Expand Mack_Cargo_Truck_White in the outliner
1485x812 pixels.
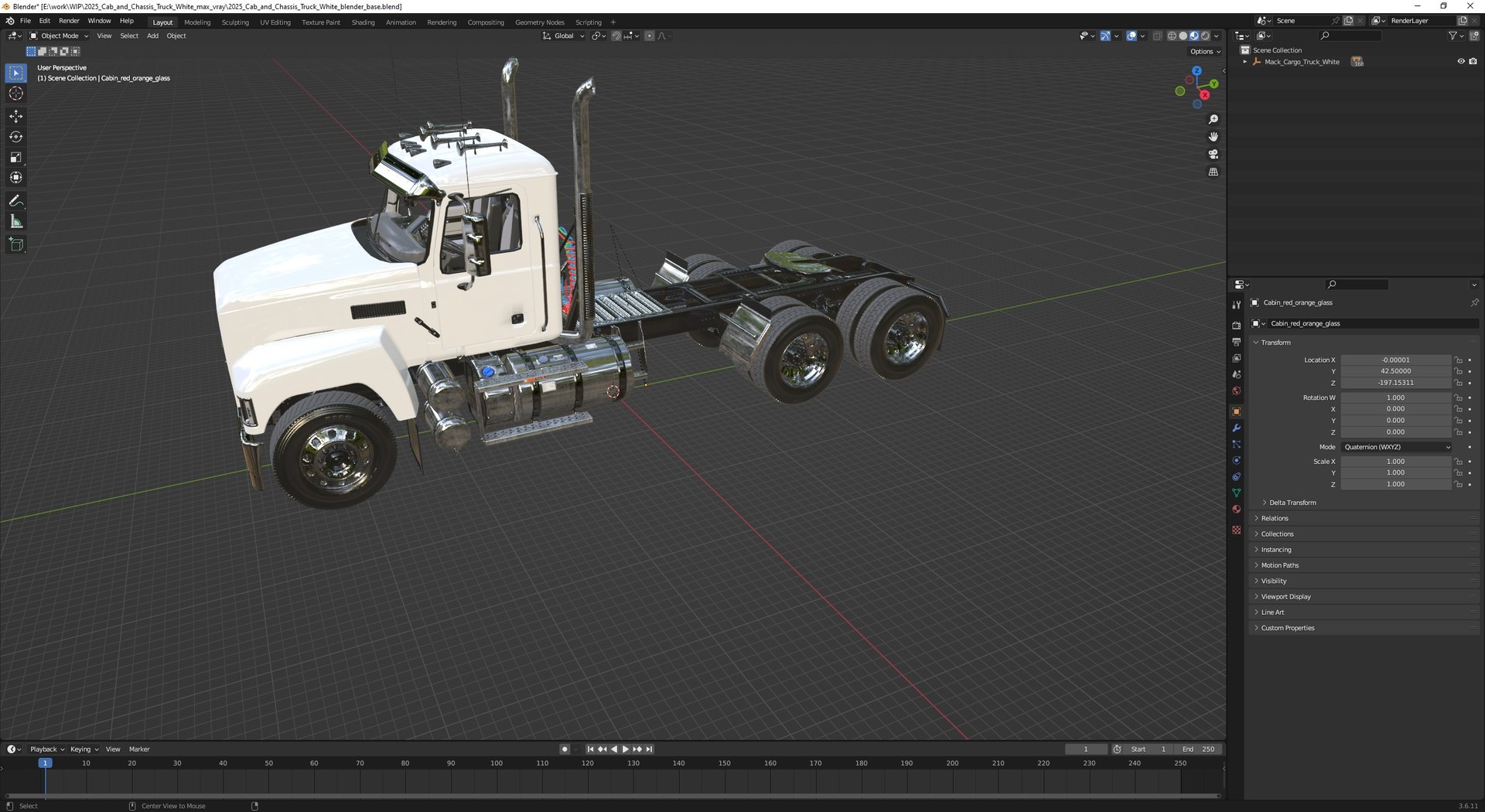click(x=1244, y=62)
